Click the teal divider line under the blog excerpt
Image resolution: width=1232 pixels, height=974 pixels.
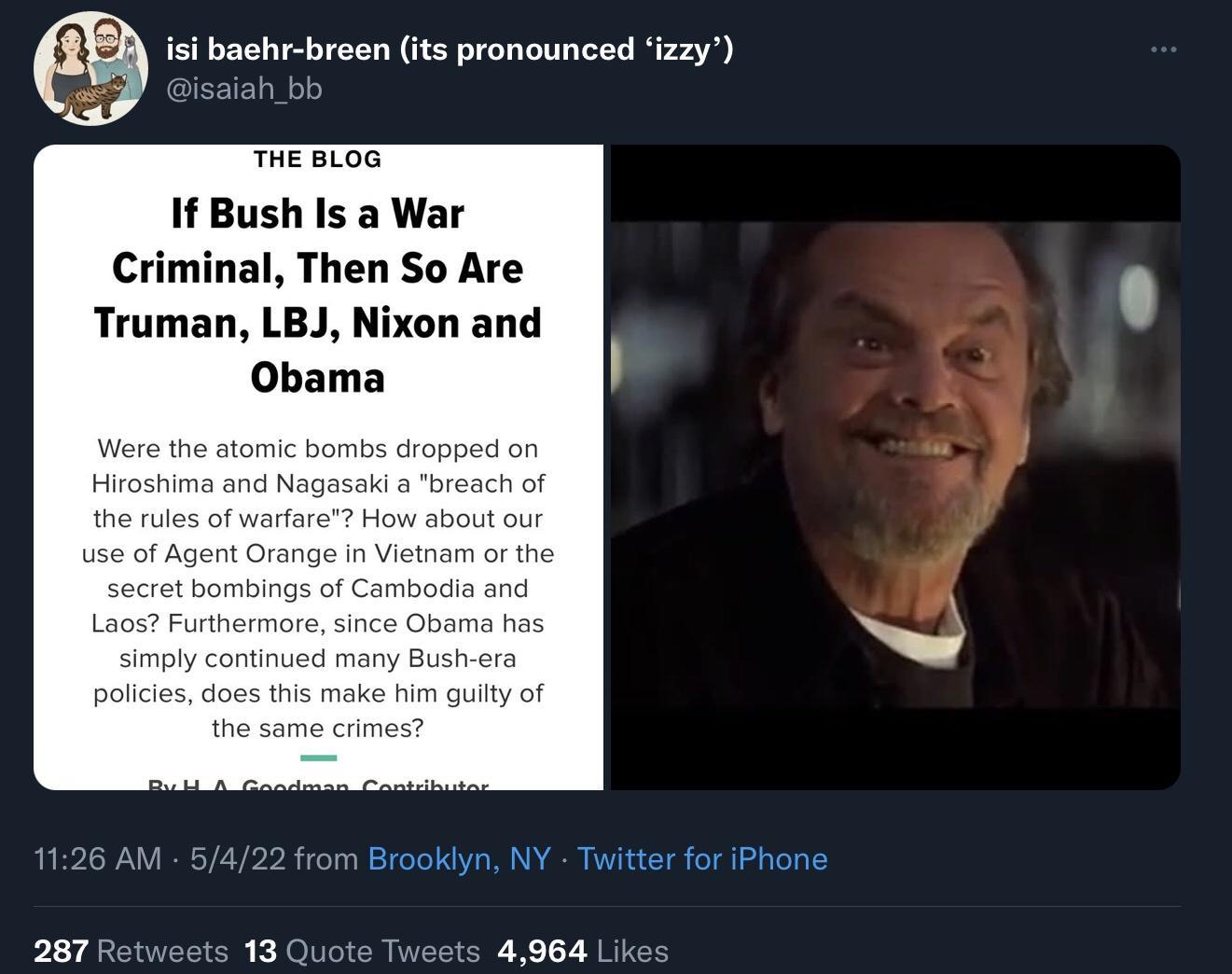point(318,758)
